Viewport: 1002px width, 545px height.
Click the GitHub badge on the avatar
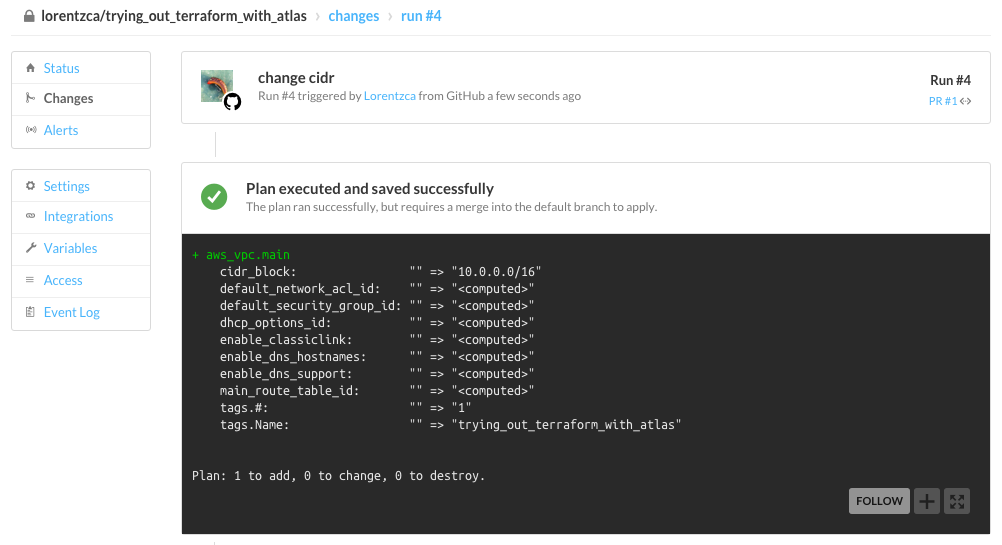[x=233, y=102]
